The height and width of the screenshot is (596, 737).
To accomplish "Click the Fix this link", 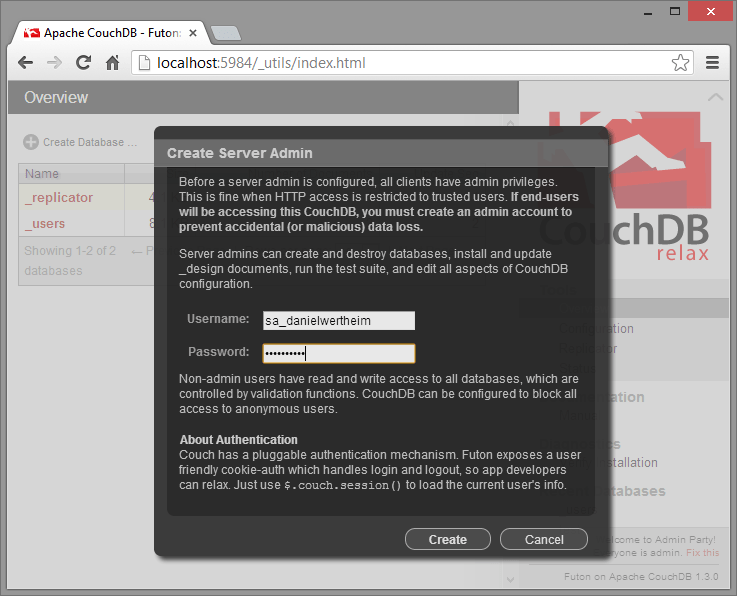I will (702, 553).
